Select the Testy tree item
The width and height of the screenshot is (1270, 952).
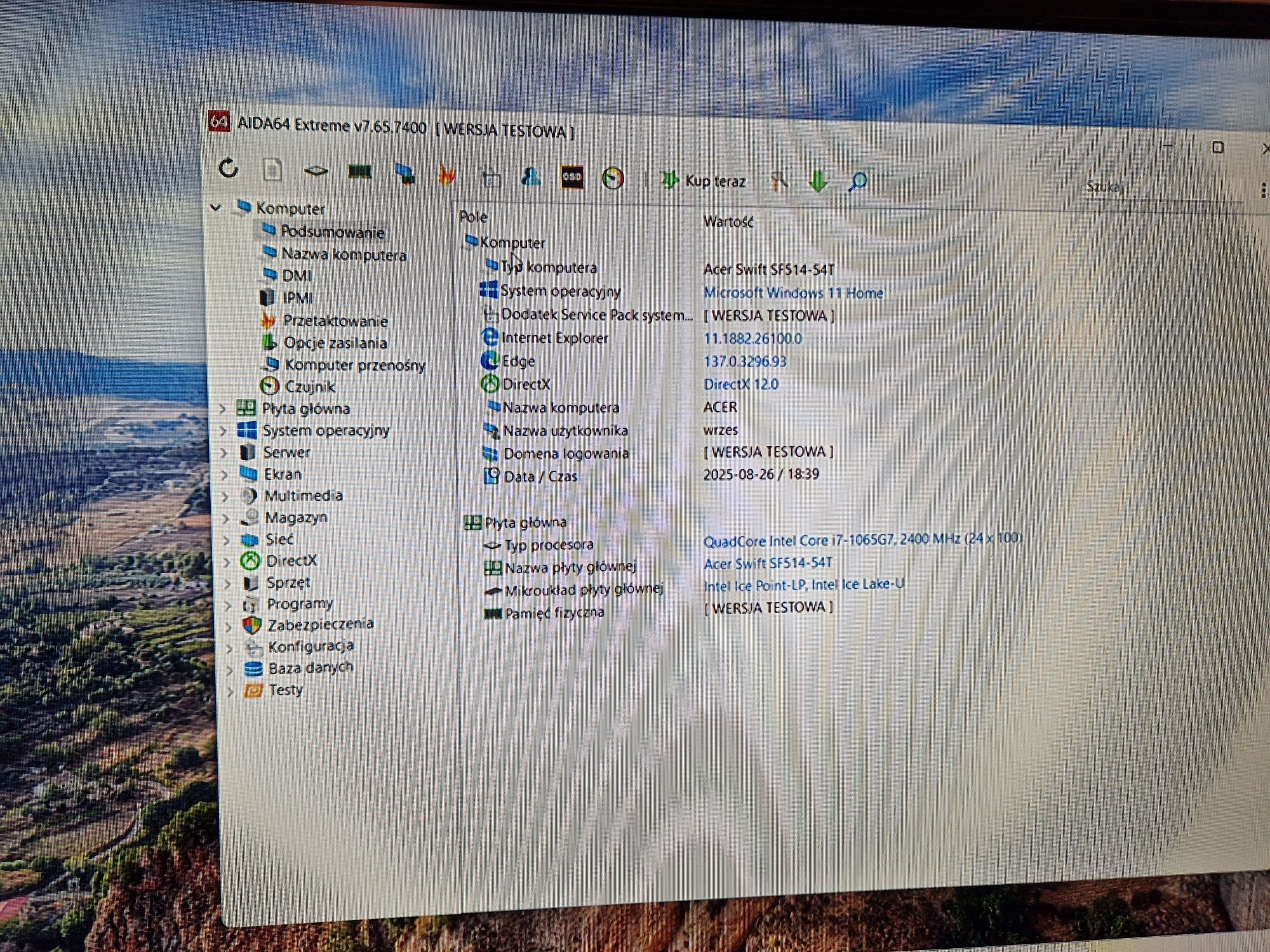286,689
